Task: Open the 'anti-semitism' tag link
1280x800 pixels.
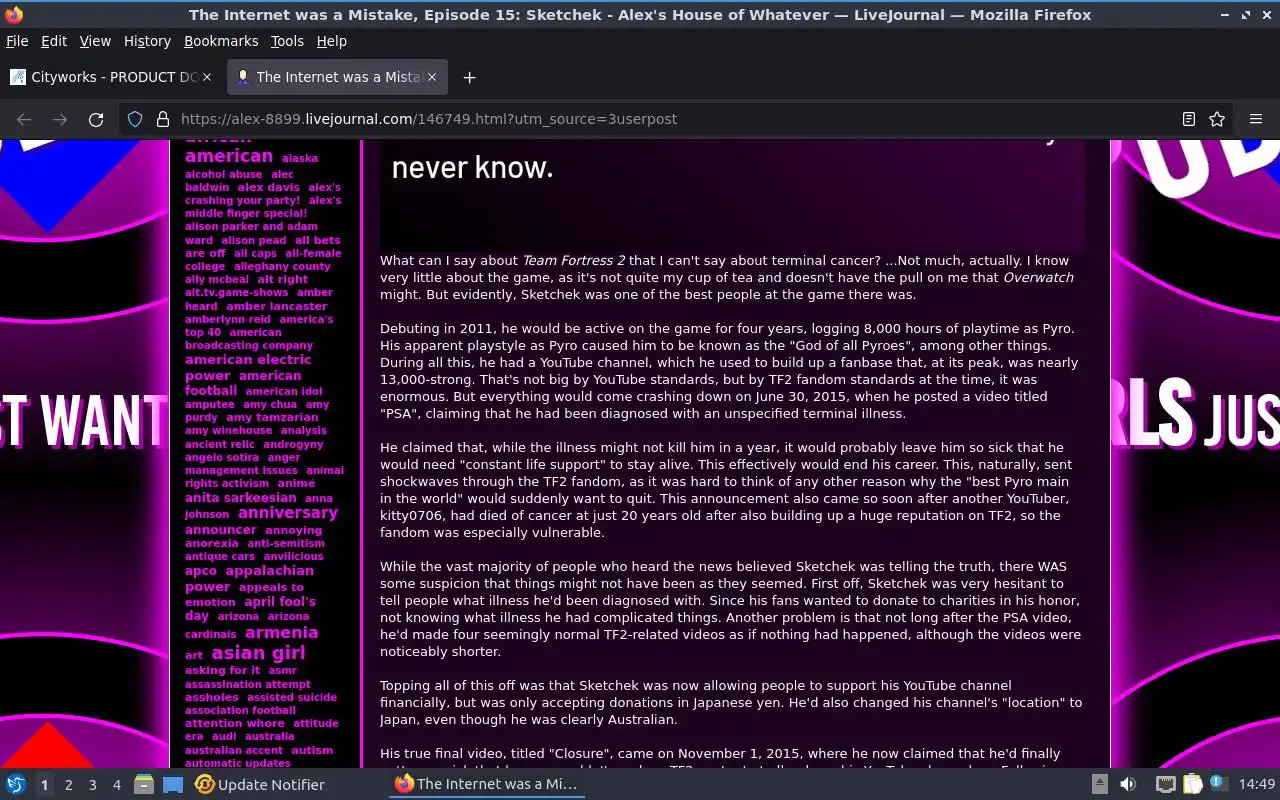Action: [286, 544]
